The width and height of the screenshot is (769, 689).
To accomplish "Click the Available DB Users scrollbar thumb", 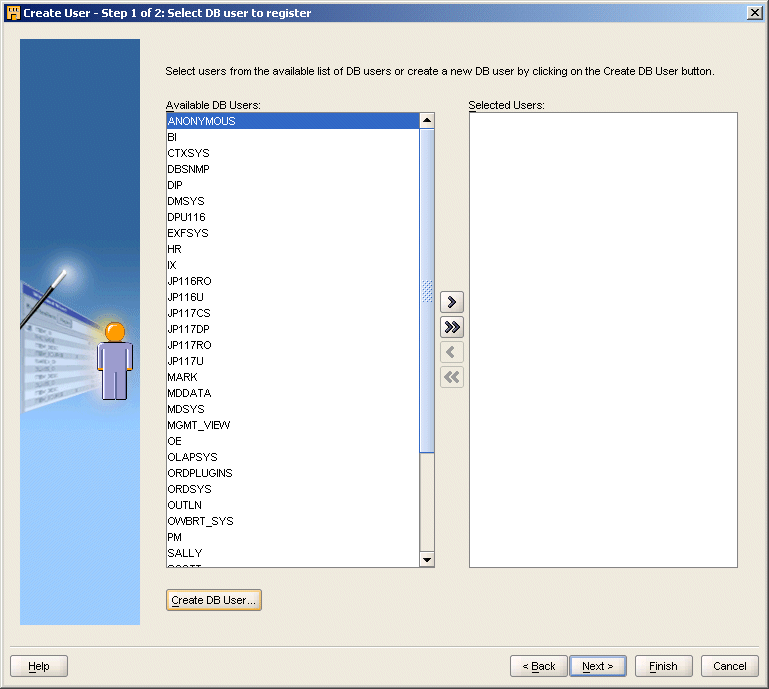I will tap(427, 290).
